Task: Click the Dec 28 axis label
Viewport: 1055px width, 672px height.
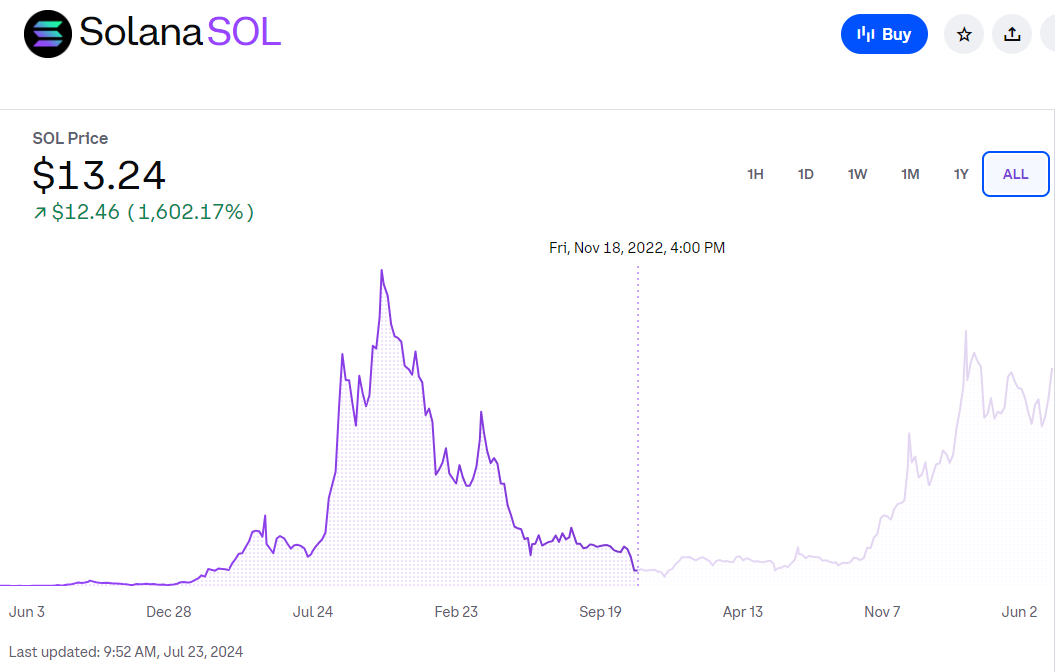Action: click(168, 611)
